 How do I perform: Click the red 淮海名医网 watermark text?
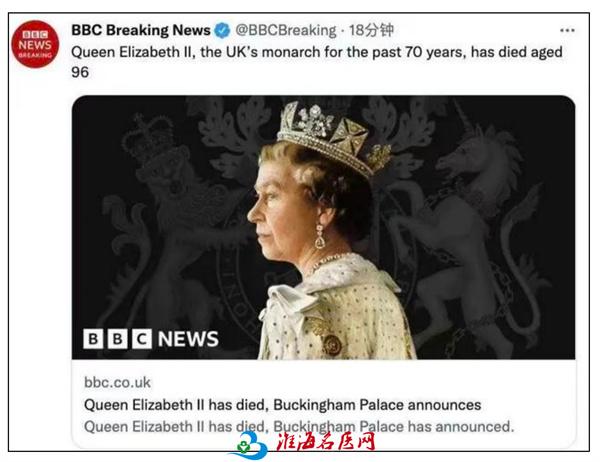coord(326,442)
